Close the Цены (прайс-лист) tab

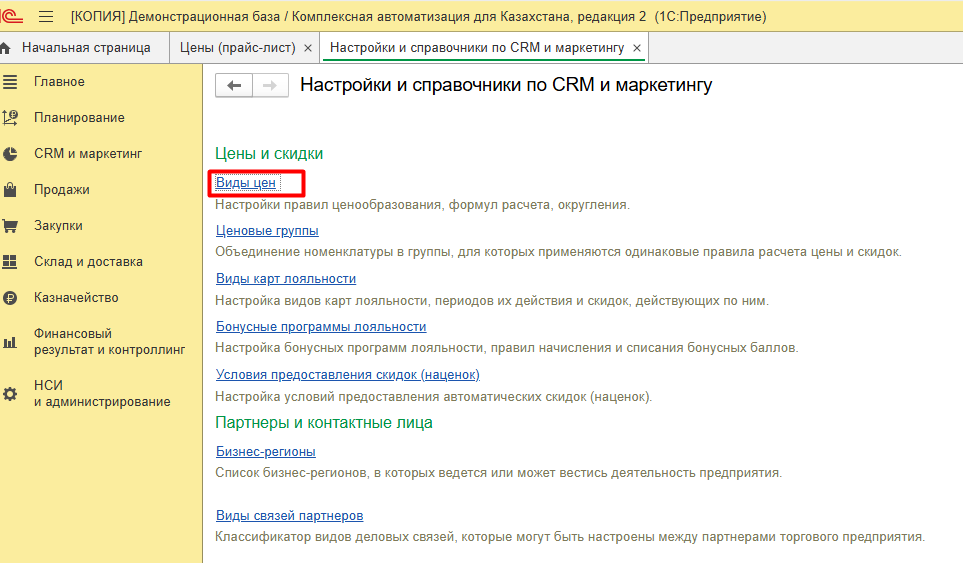coord(307,48)
